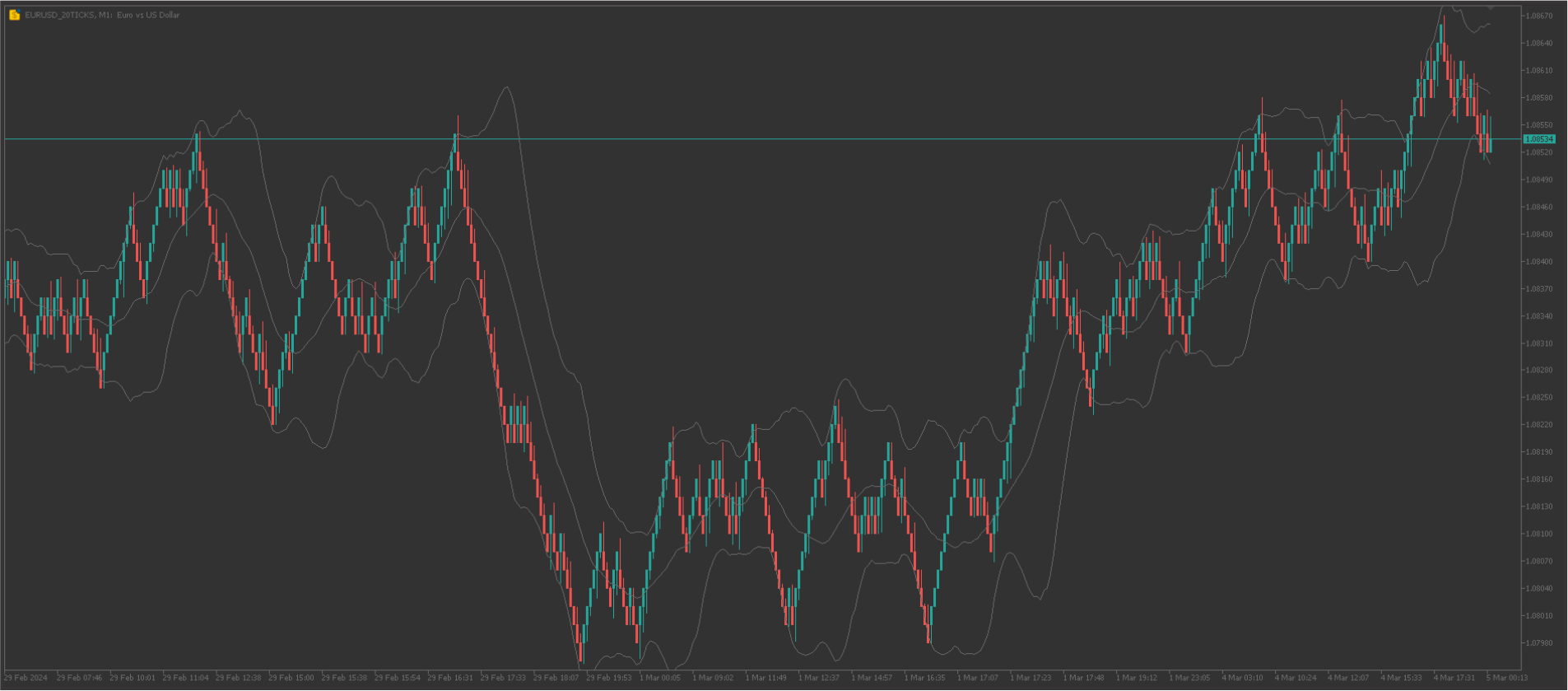1568x691 pixels.
Task: Click the 29 Feb 12:38 time label
Action: (x=239, y=678)
